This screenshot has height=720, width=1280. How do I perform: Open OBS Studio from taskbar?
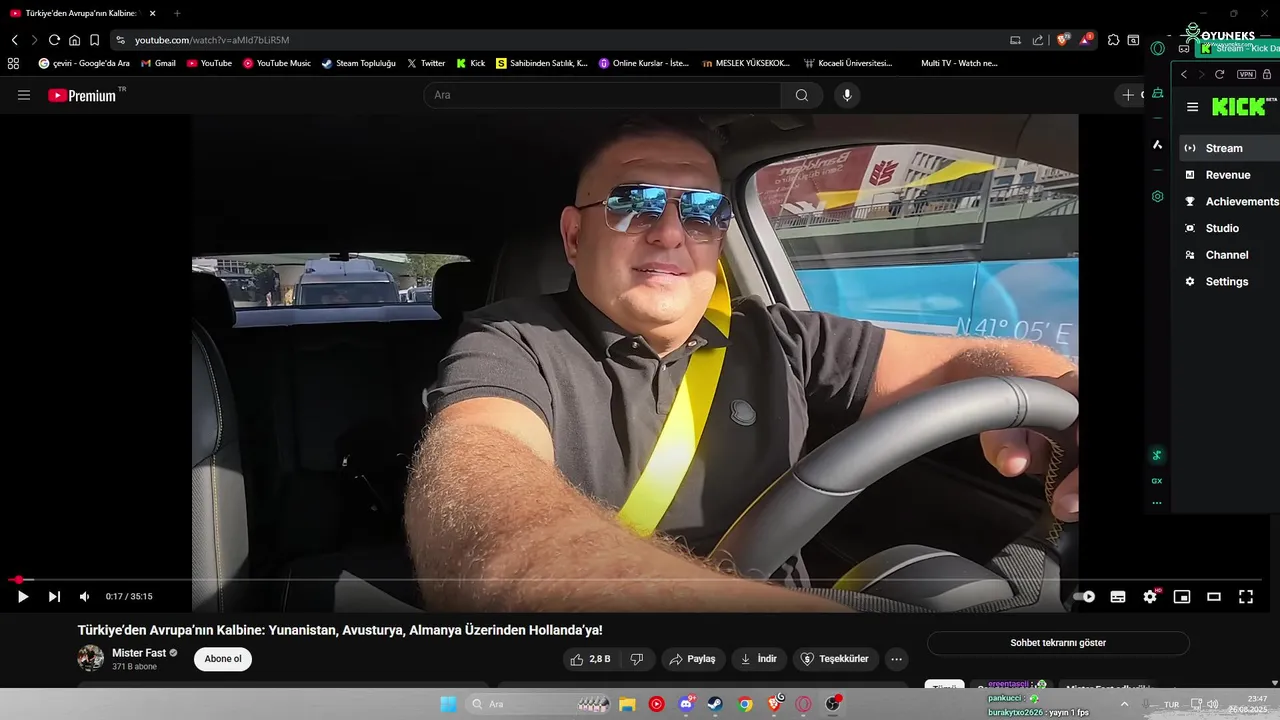tap(832, 704)
